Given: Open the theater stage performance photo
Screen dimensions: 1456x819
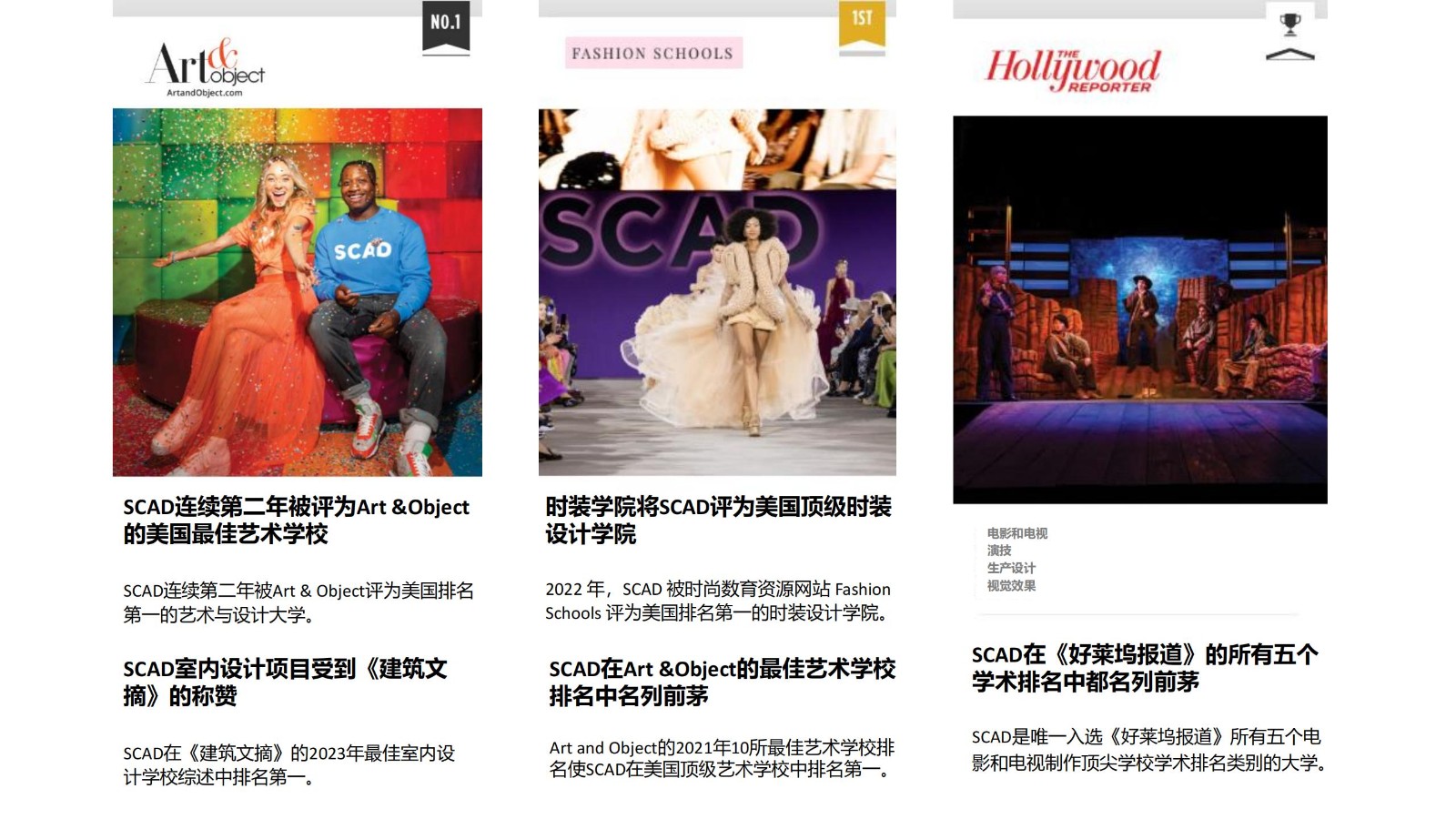Looking at the screenshot, I should (1139, 309).
